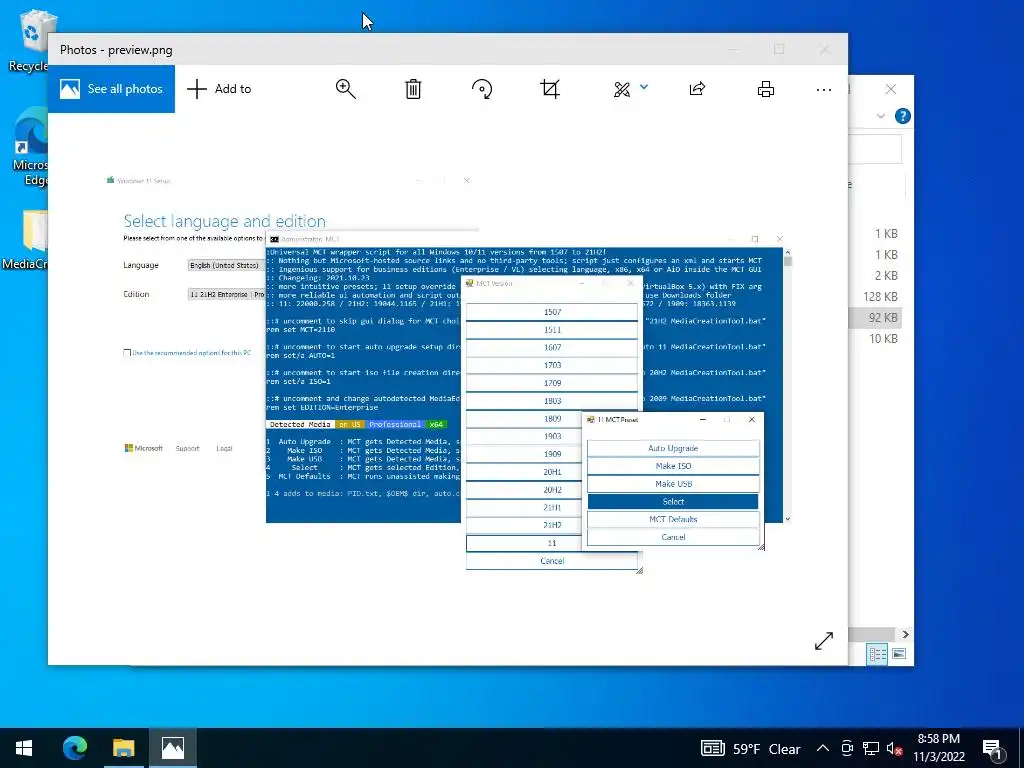Click the displayed preview.png image
This screenshot has width=1024, height=768.
pyautogui.click(x=448, y=372)
